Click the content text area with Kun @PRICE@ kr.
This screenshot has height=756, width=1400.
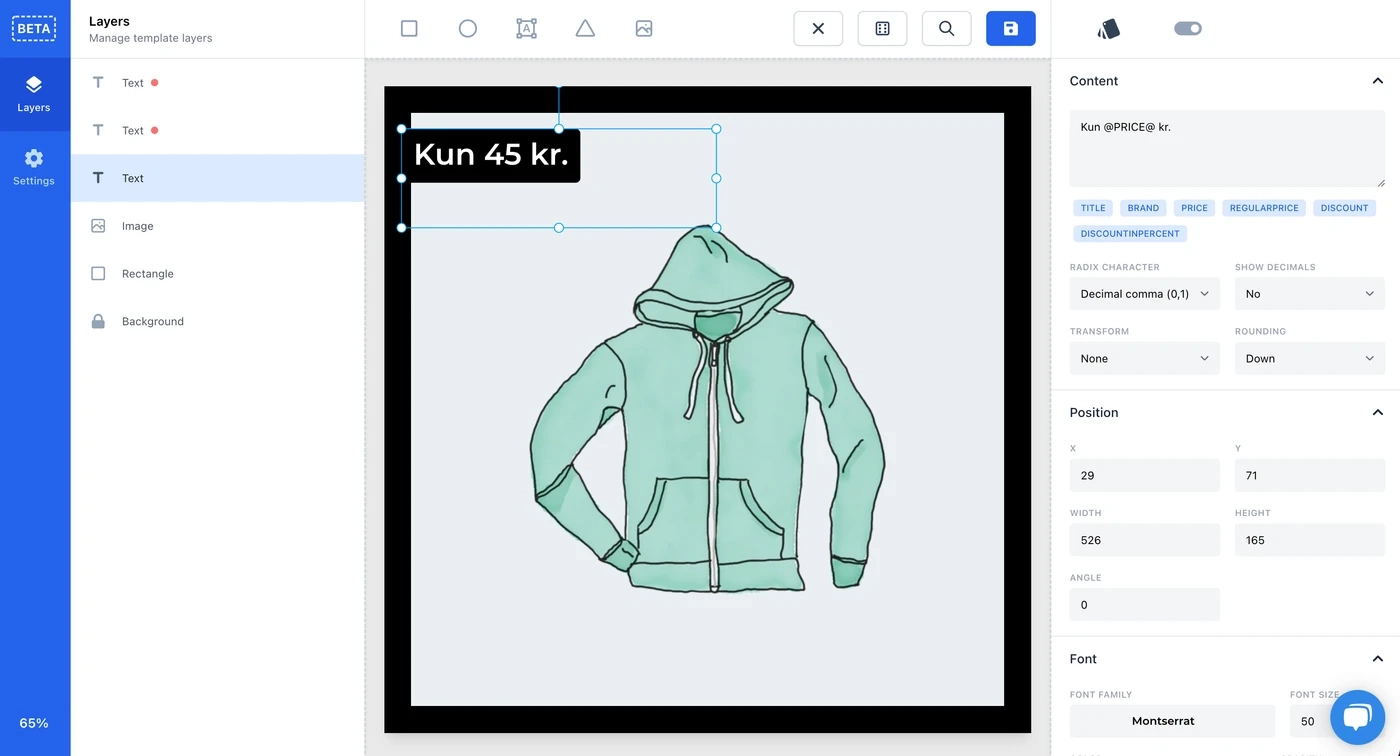[1227, 149]
